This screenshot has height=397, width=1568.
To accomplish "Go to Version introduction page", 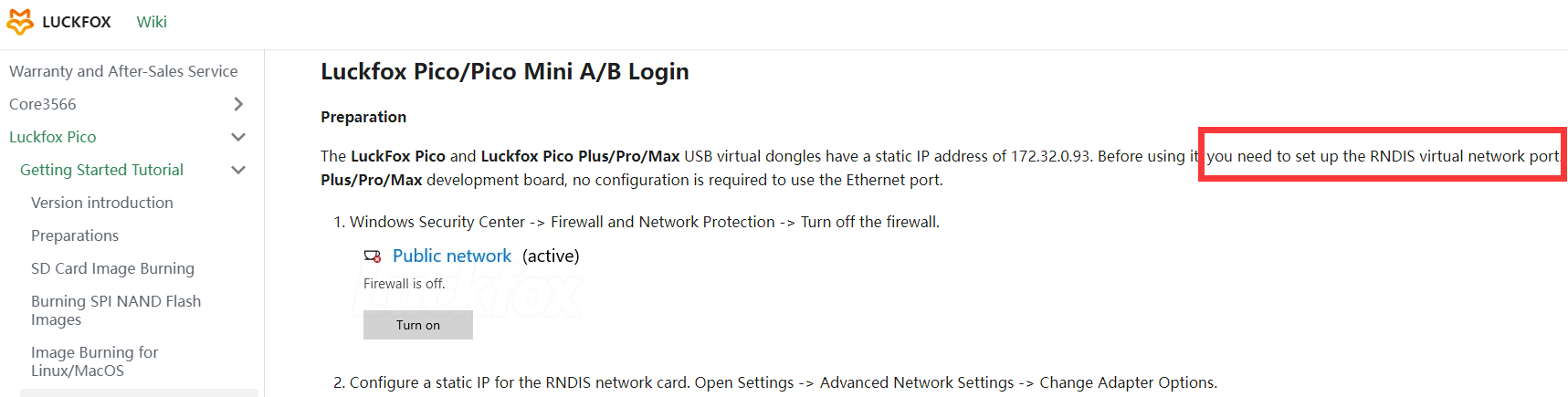I will [102, 203].
